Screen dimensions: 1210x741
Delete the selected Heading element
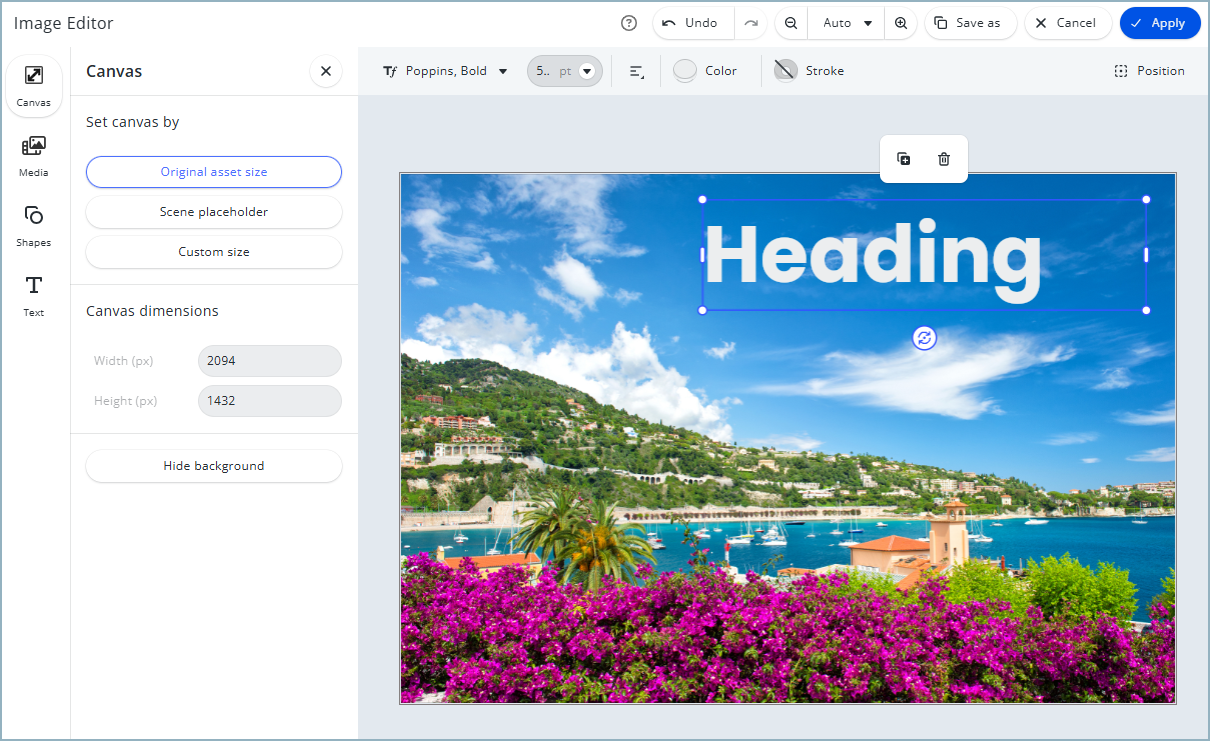[943, 158]
